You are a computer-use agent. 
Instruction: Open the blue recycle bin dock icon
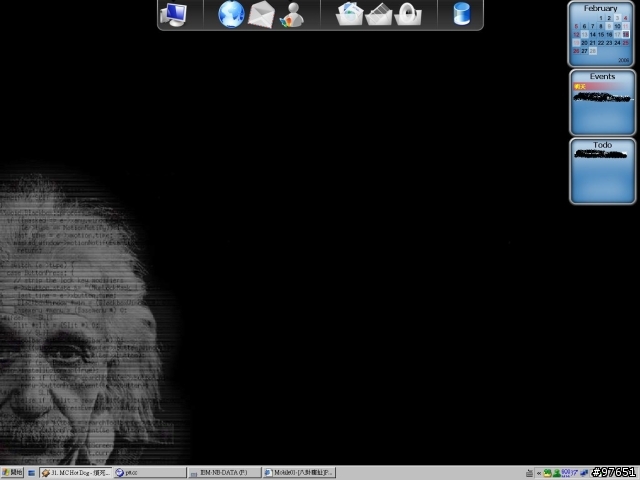[462, 14]
